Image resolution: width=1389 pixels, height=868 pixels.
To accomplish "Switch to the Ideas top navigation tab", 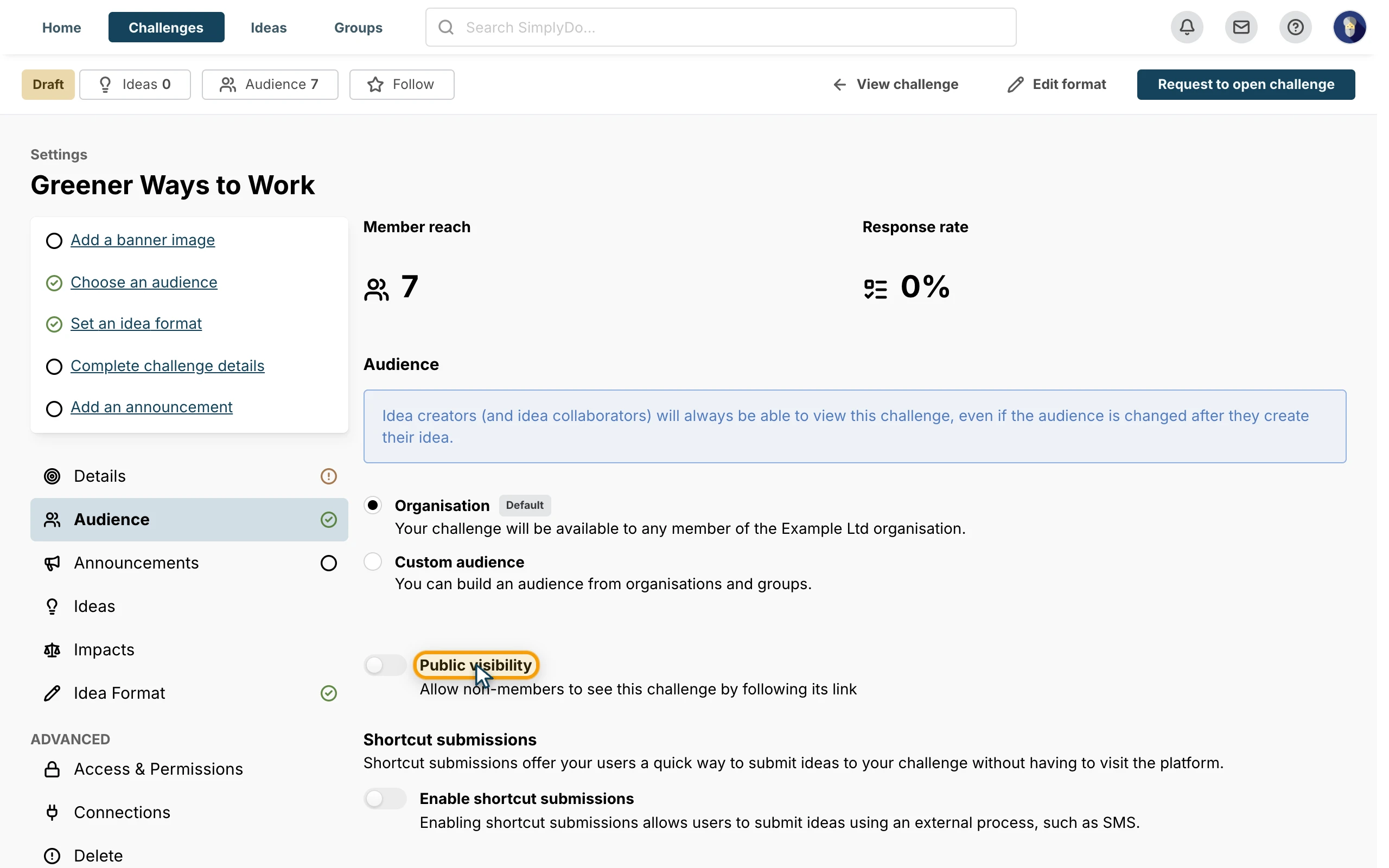I will [x=269, y=27].
